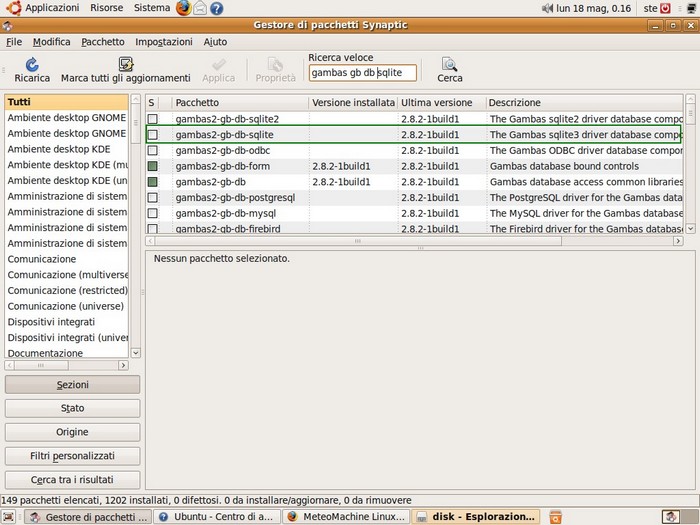Viewport: 700px width, 525px height.
Task: Toggle installed status box of gambas2-gb-db
Action: (153, 182)
